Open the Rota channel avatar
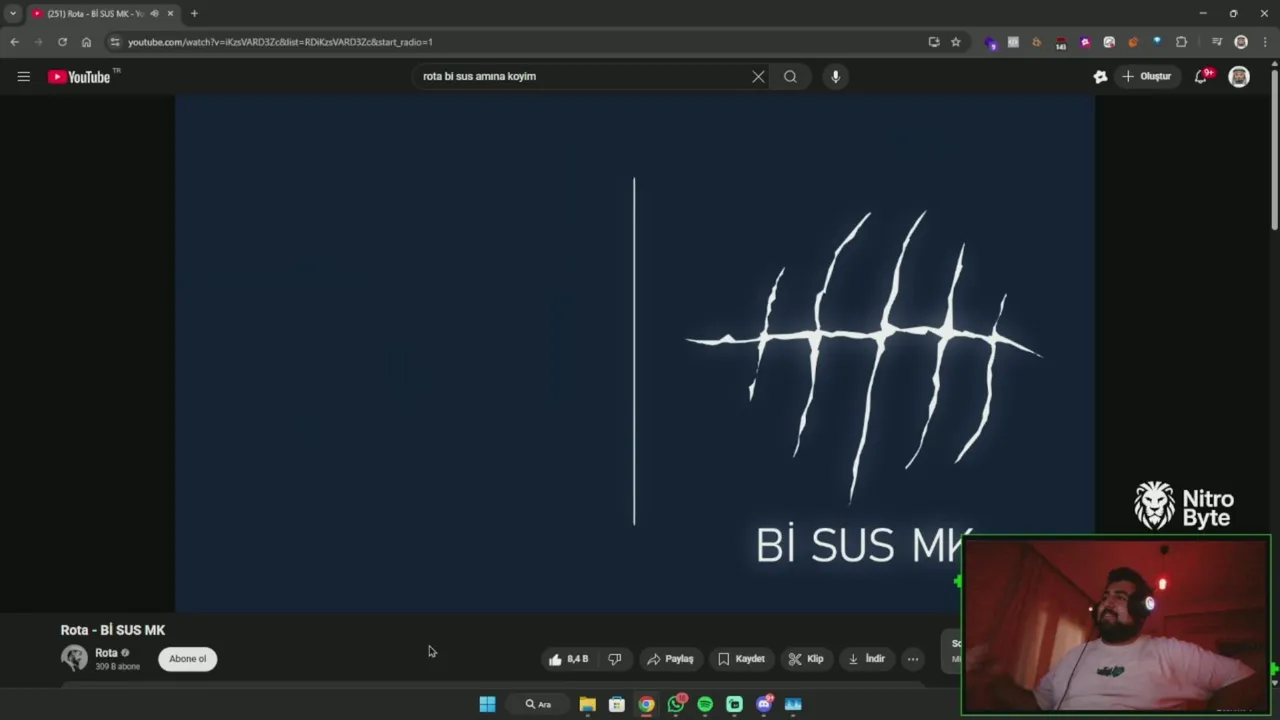Screen dimensions: 1280x720 click(x=74, y=658)
